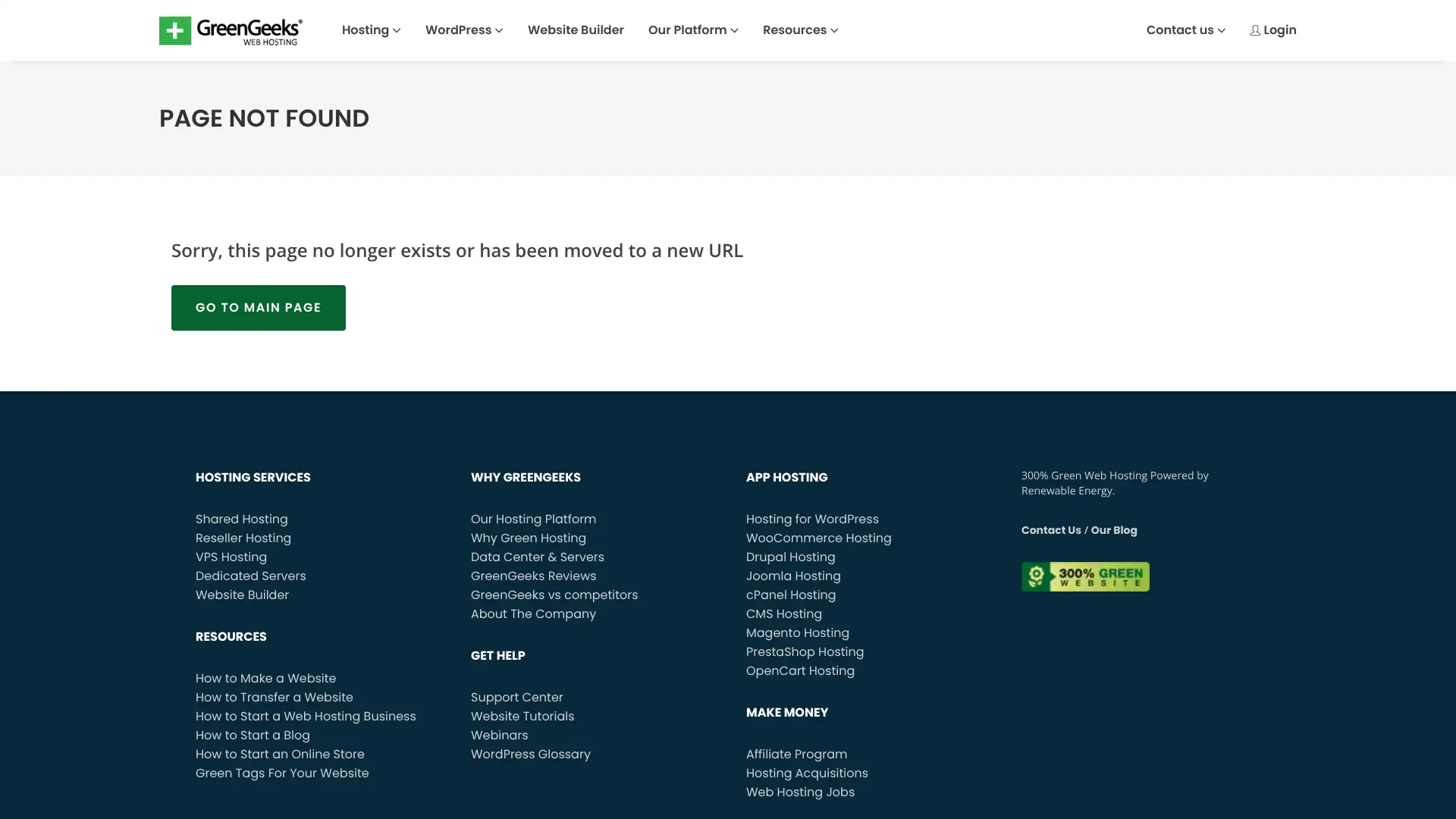Screen dimensions: 1456x819
Task: Open Website Builder in top navigation
Action: 576,30
